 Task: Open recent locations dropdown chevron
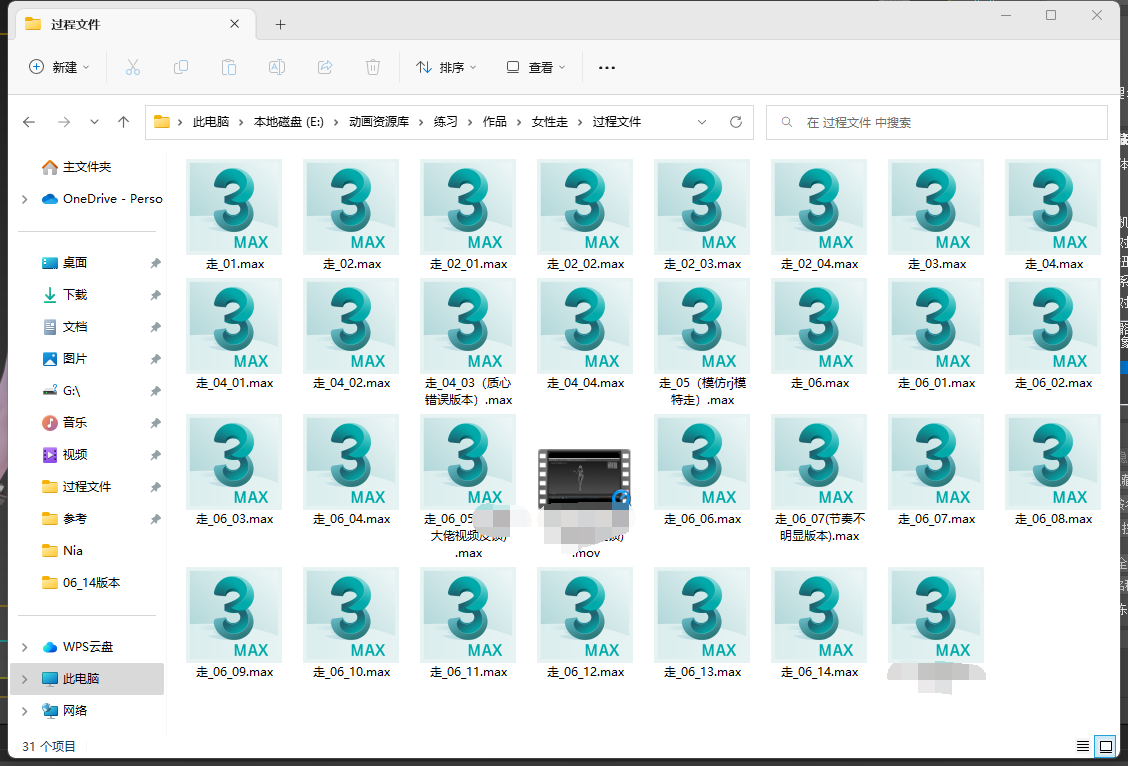click(94, 122)
